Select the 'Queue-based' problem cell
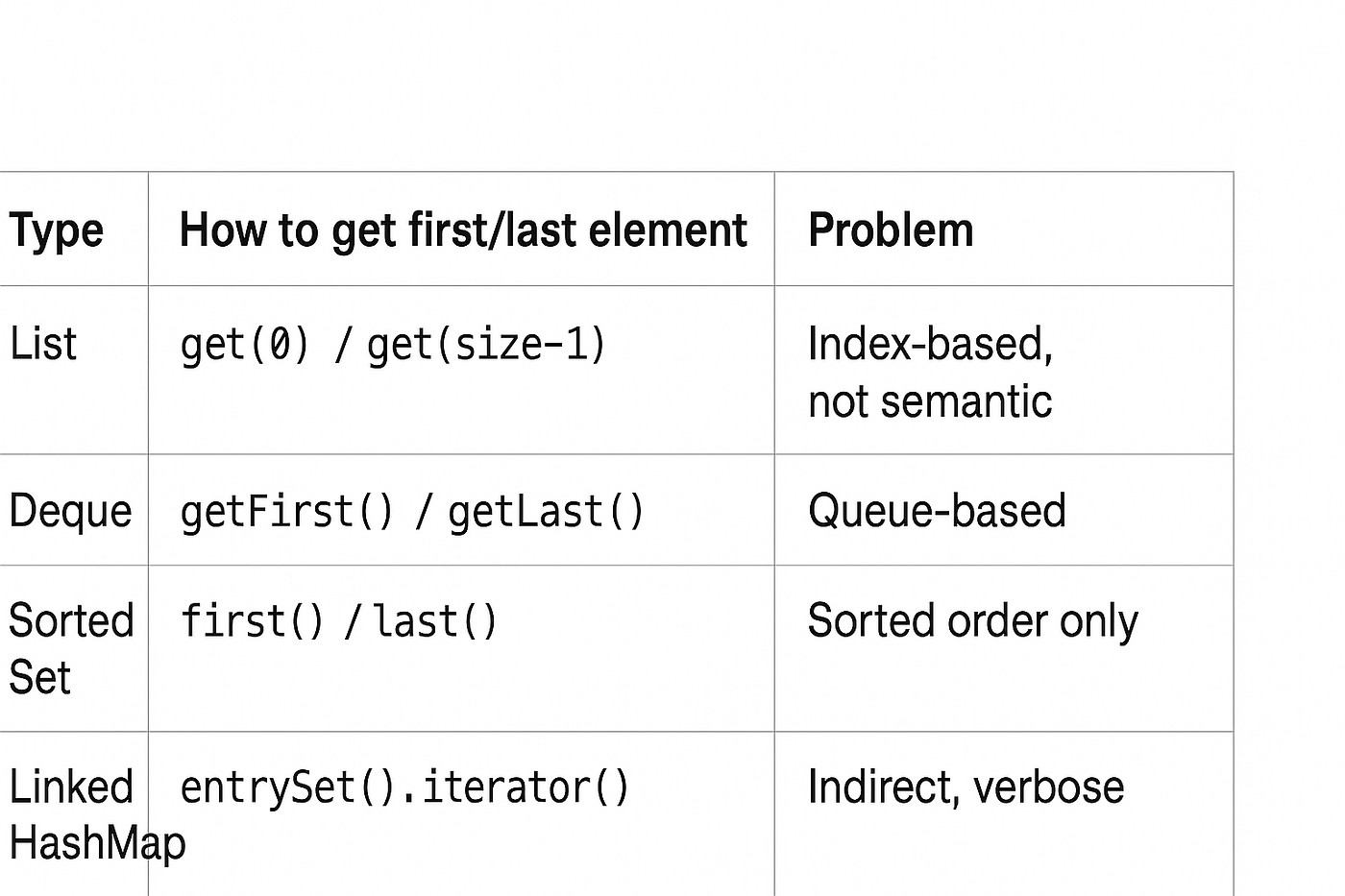The width and height of the screenshot is (1345, 896). [937, 511]
